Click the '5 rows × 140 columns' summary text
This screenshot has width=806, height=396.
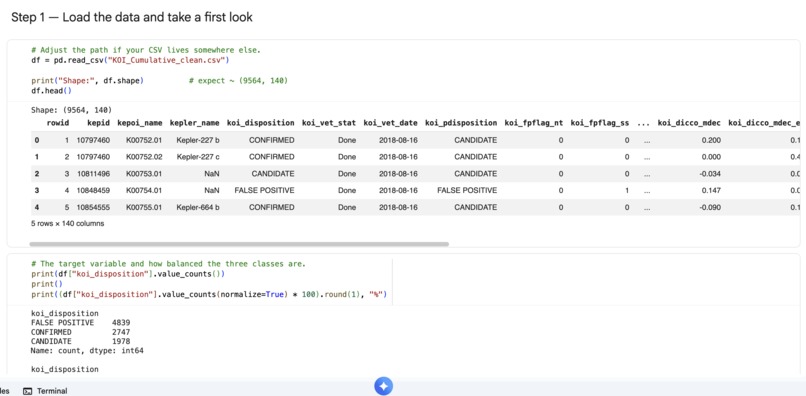pyautogui.click(x=67, y=224)
